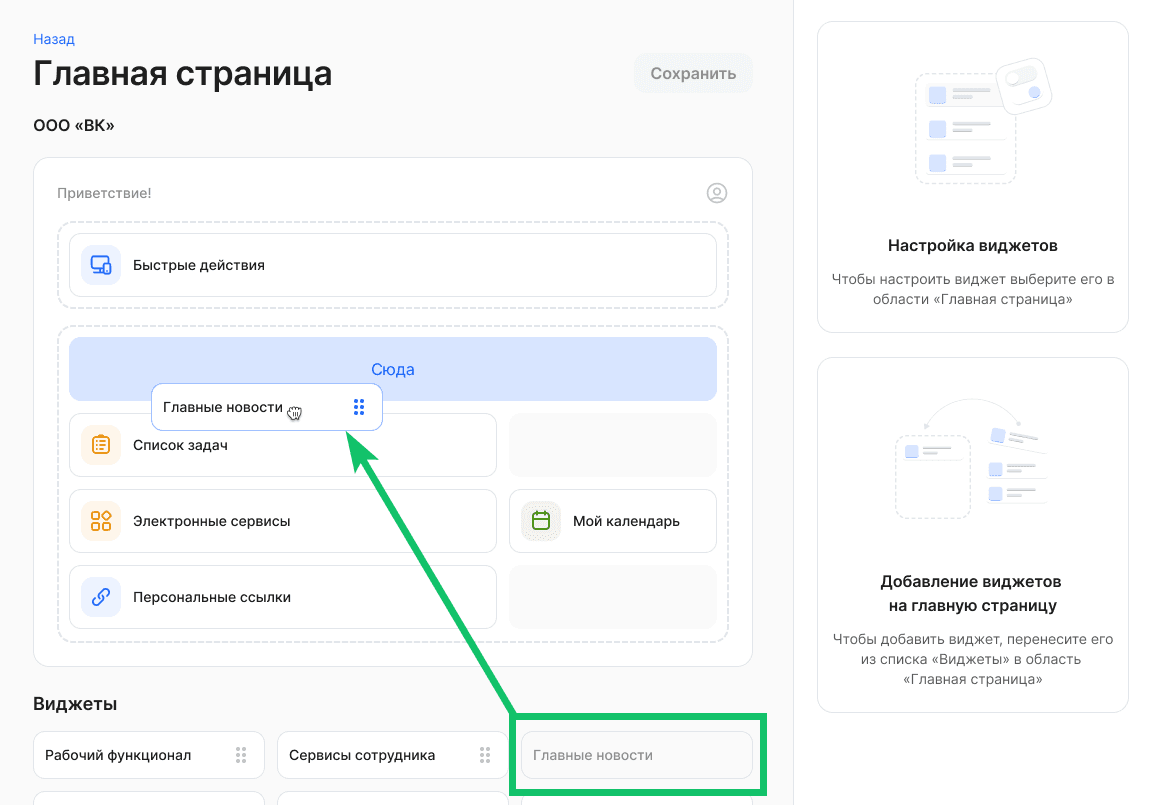Click the Электронные сервисы grid icon

(x=100, y=521)
